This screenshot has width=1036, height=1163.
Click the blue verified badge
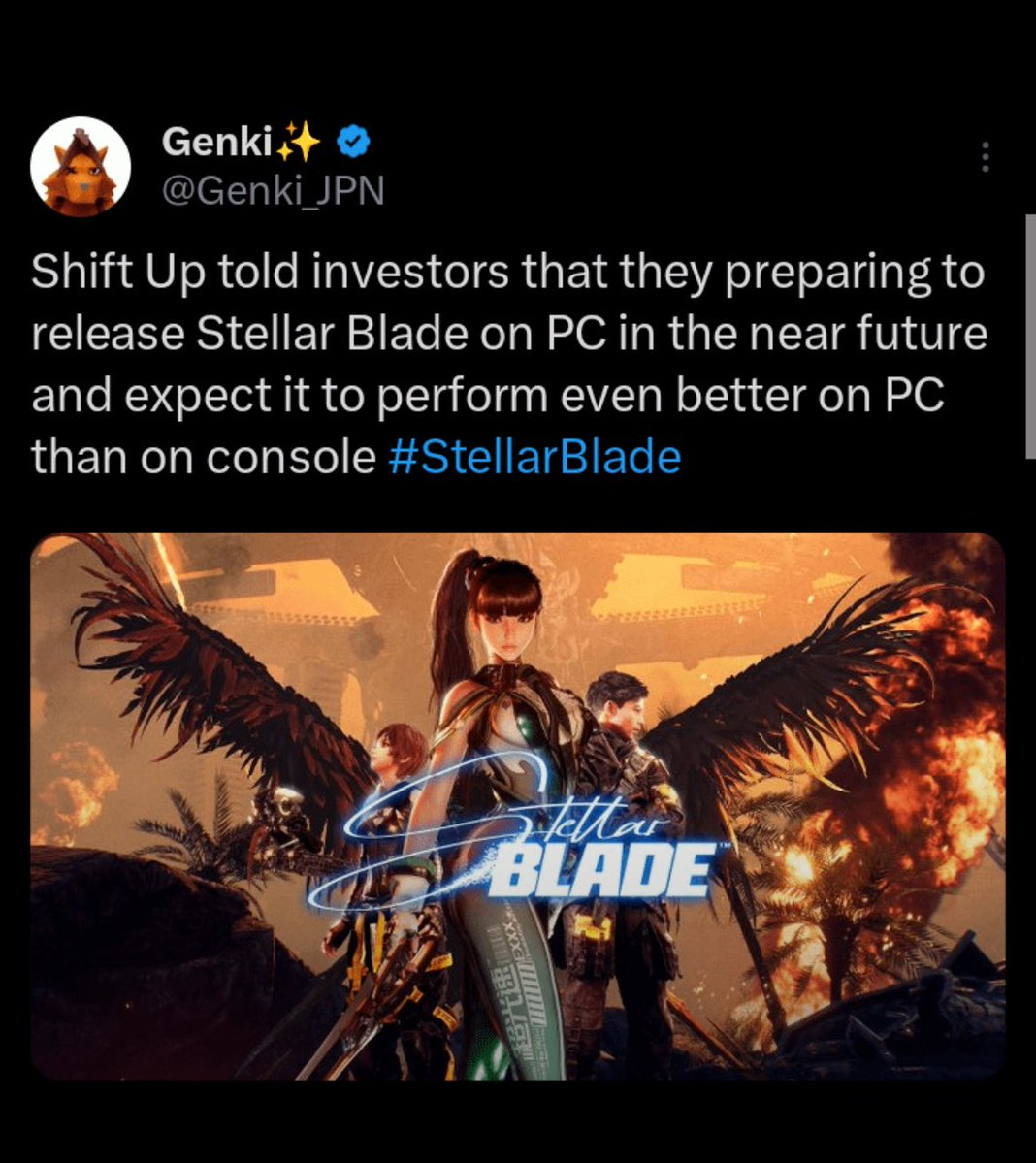pyautogui.click(x=354, y=141)
